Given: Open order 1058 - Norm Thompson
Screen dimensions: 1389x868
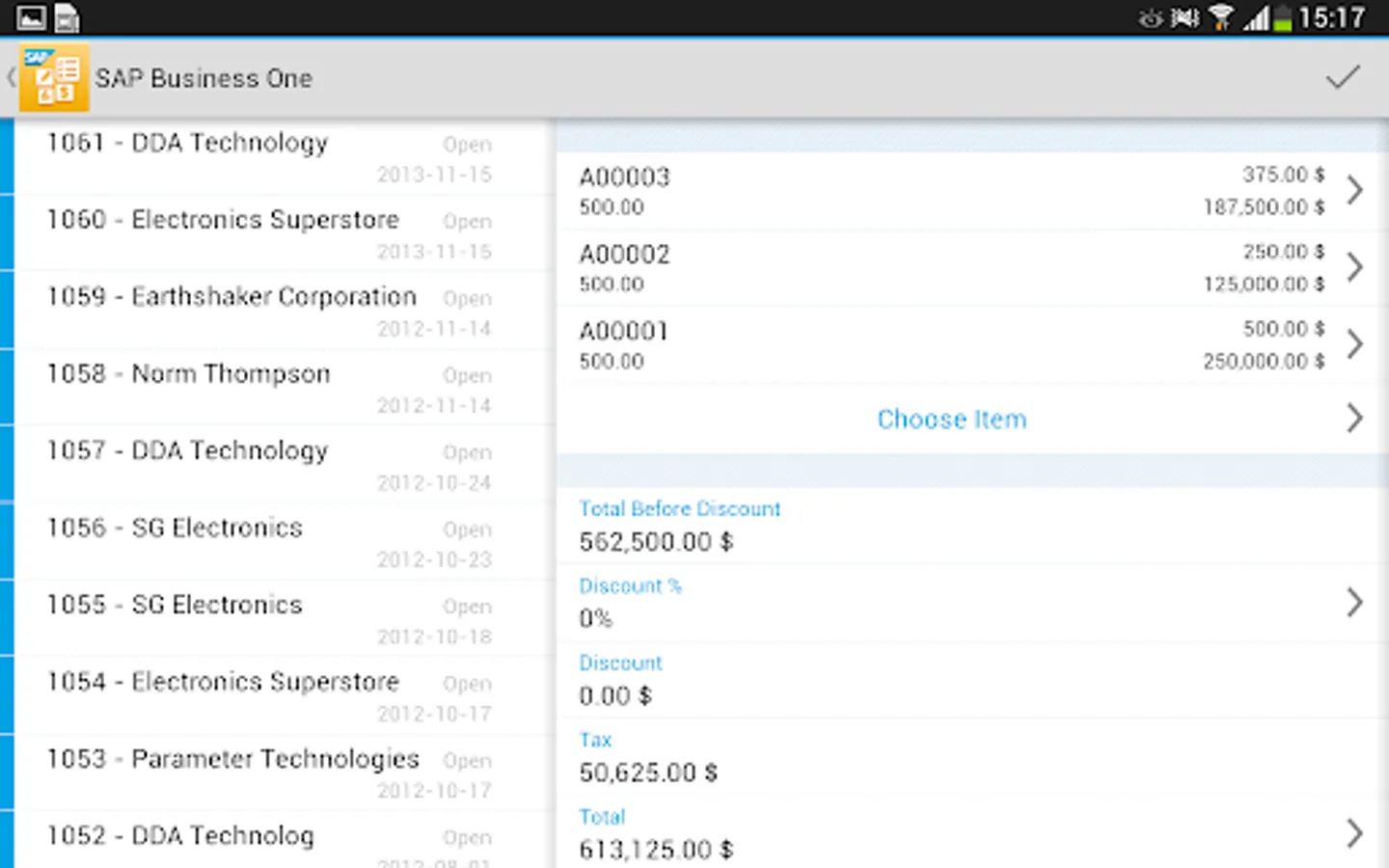Looking at the screenshot, I should [285, 389].
